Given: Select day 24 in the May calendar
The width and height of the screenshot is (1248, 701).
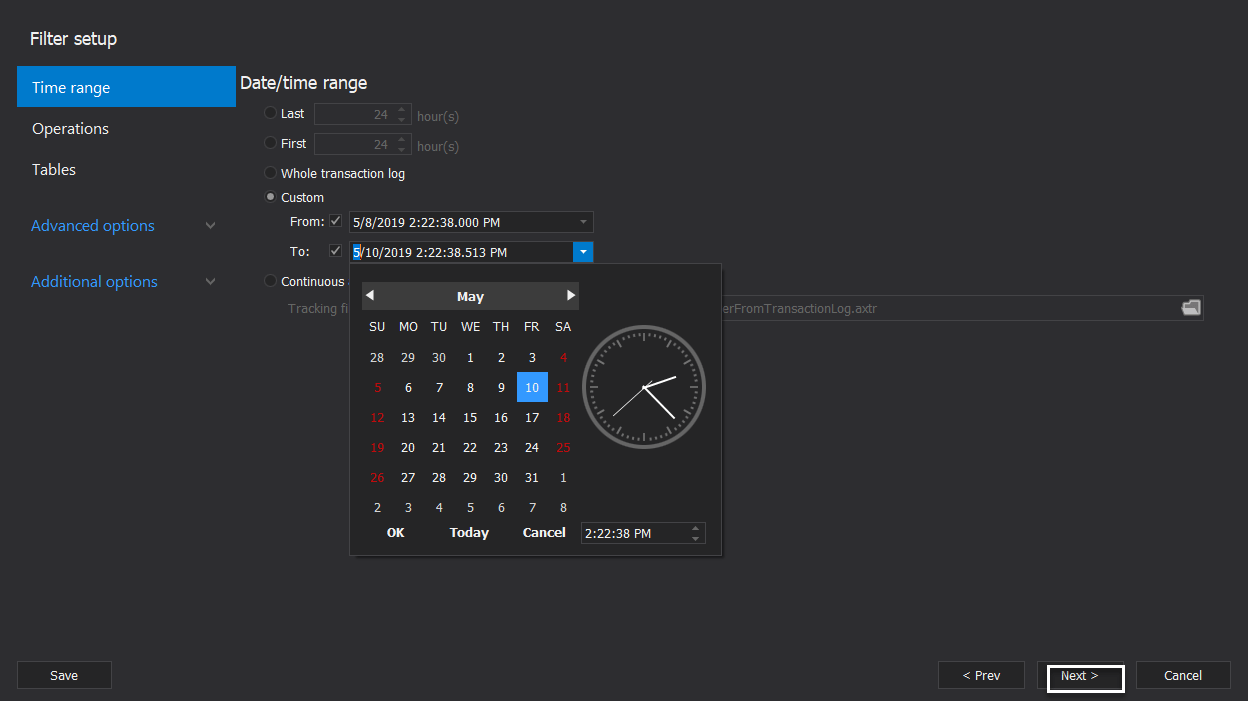Looking at the screenshot, I should tap(531, 447).
